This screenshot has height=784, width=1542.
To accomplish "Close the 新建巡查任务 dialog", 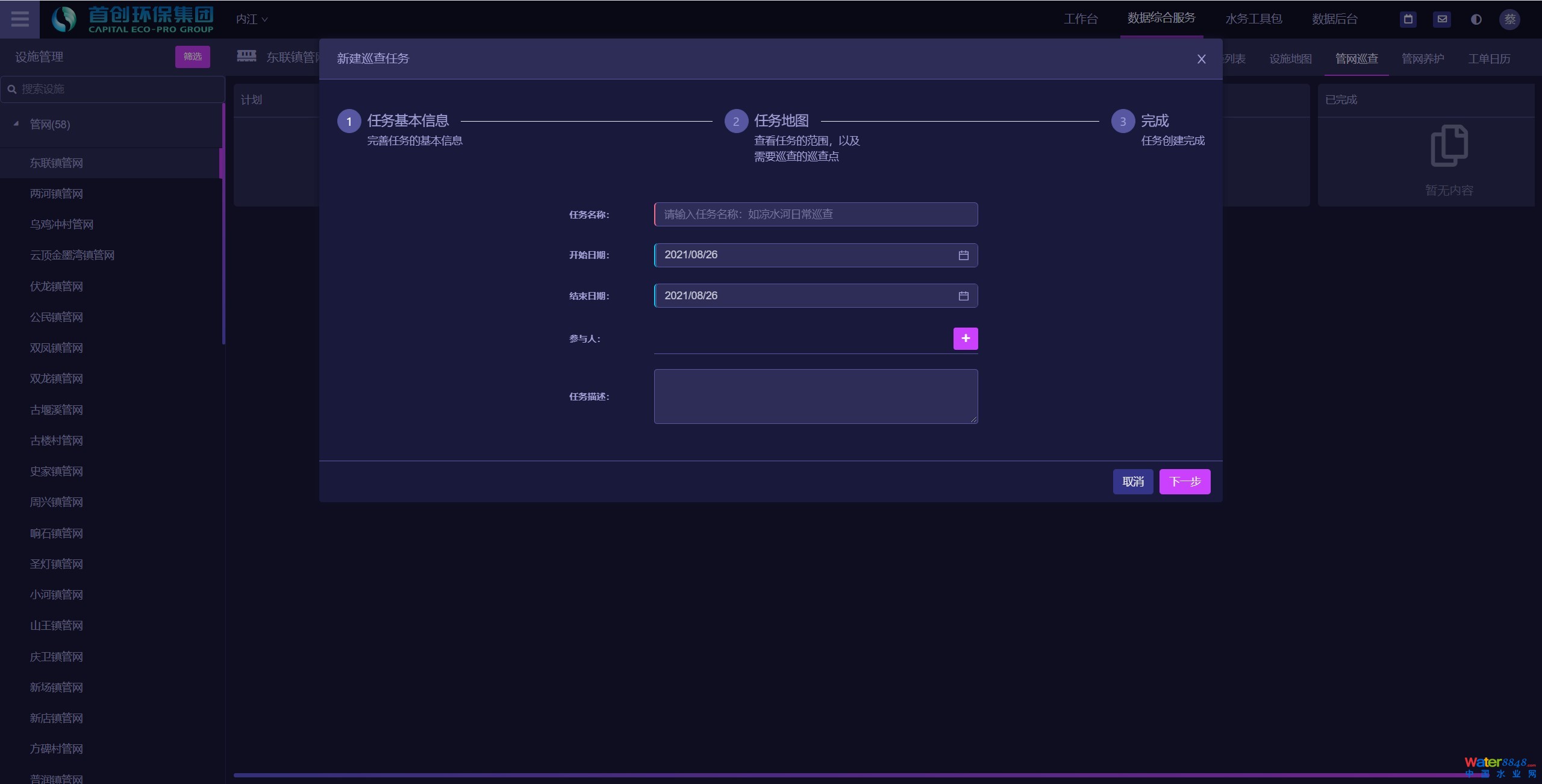I will (x=1201, y=59).
